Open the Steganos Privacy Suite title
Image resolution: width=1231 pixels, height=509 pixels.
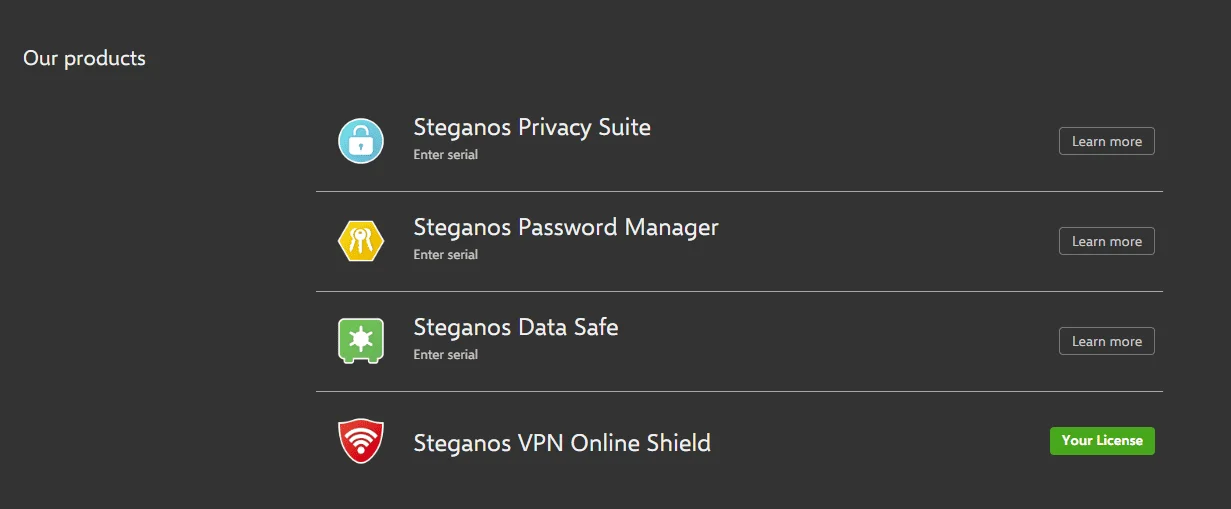pos(532,128)
